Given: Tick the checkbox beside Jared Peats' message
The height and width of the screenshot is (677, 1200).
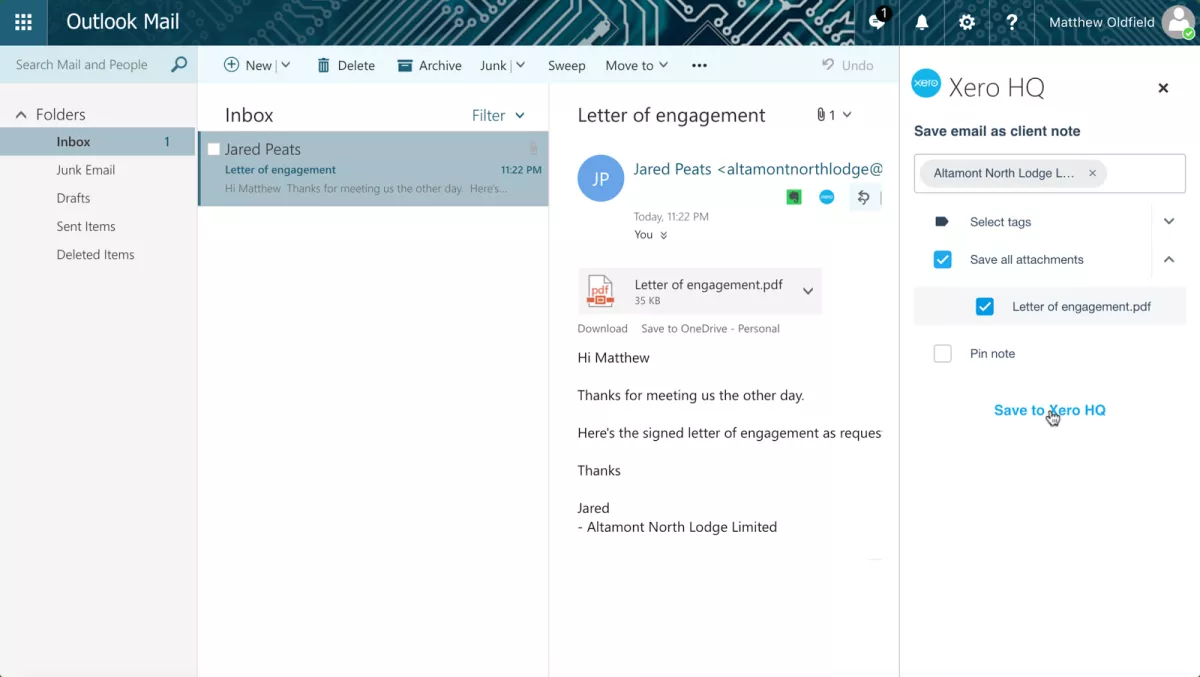Looking at the screenshot, I should 213,149.
